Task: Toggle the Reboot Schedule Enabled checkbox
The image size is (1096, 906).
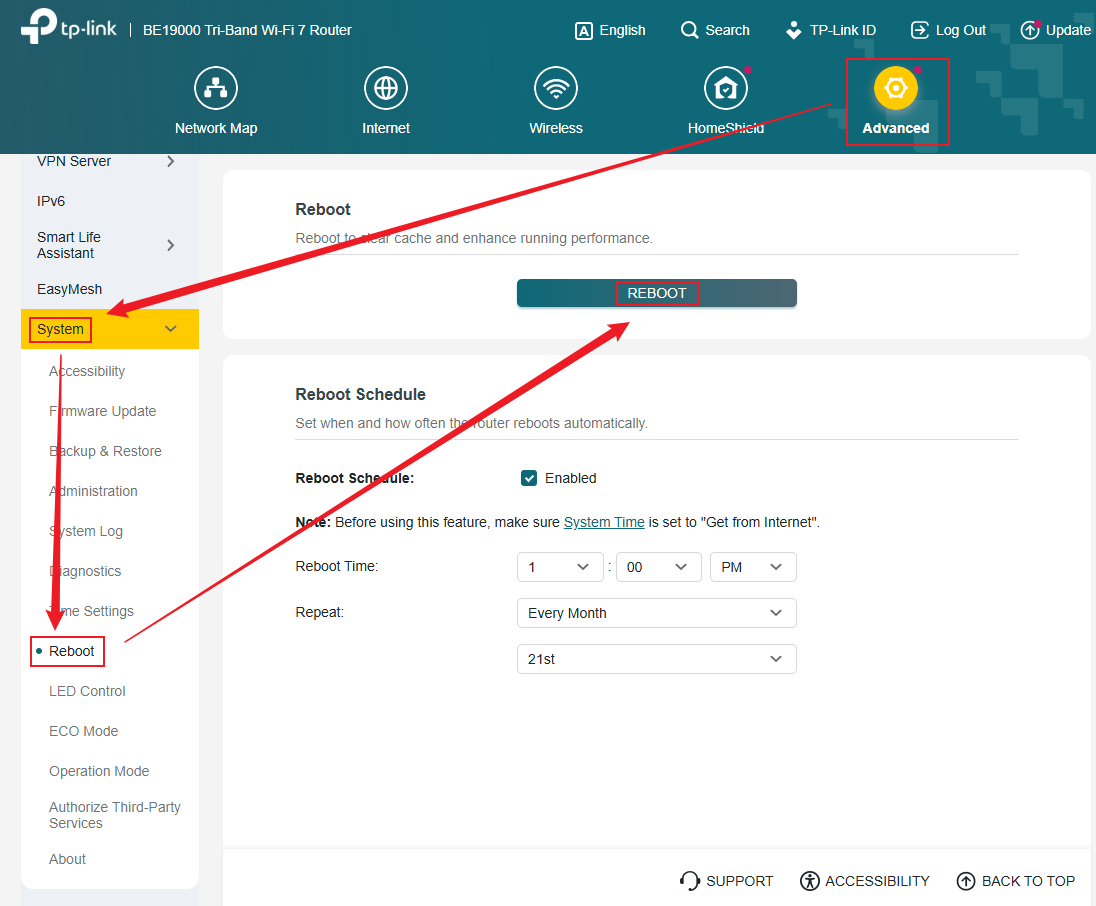Action: (x=529, y=478)
